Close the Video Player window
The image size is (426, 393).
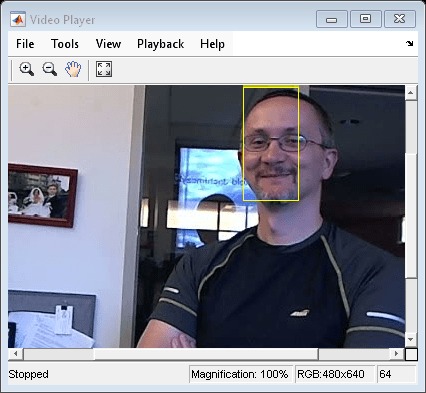400,19
